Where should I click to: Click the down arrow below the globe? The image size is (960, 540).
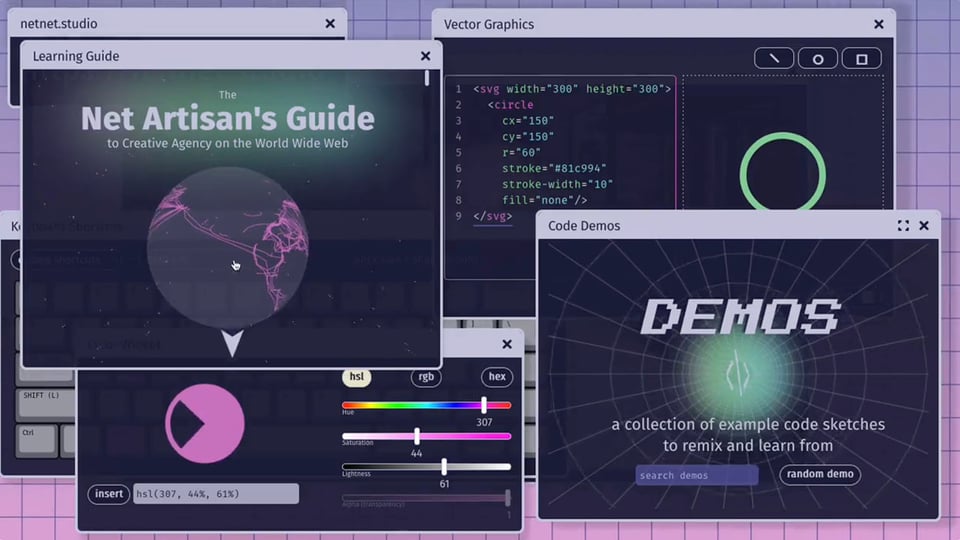coord(232,343)
